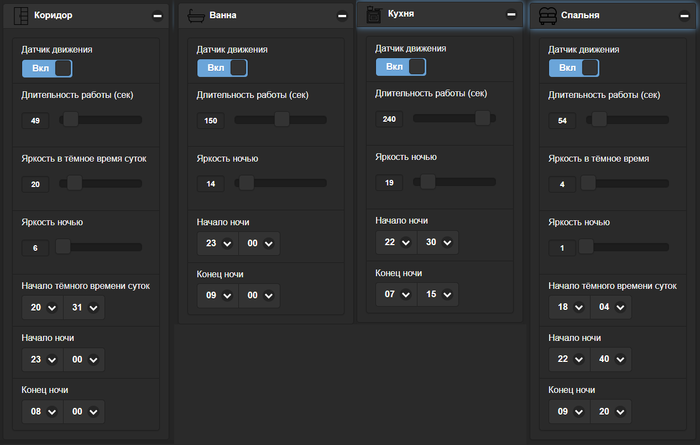Open Коридор night end hour dropdown 08
Viewport: 700px width, 445px height.
tap(43, 412)
